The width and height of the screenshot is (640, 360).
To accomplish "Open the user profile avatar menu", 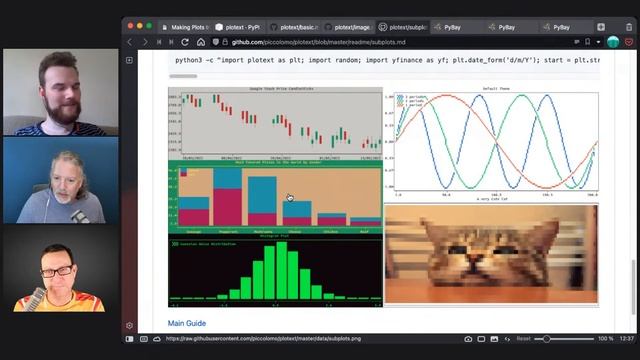I will (x=613, y=42).
